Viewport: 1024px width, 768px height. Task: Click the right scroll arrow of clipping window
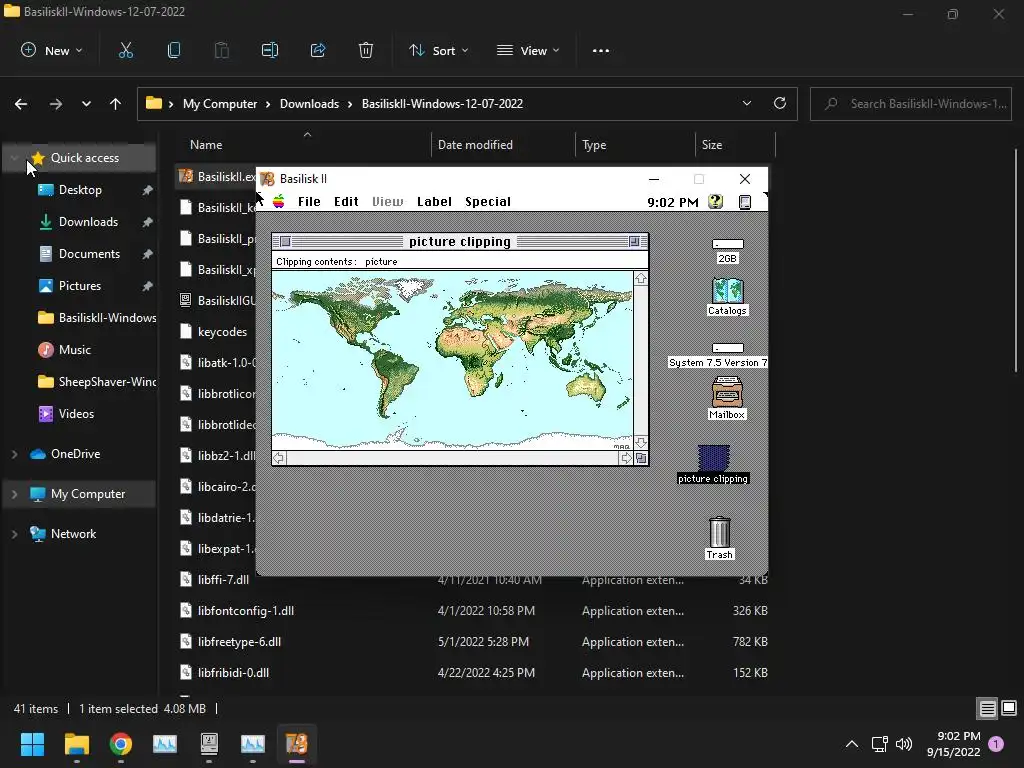tap(626, 458)
